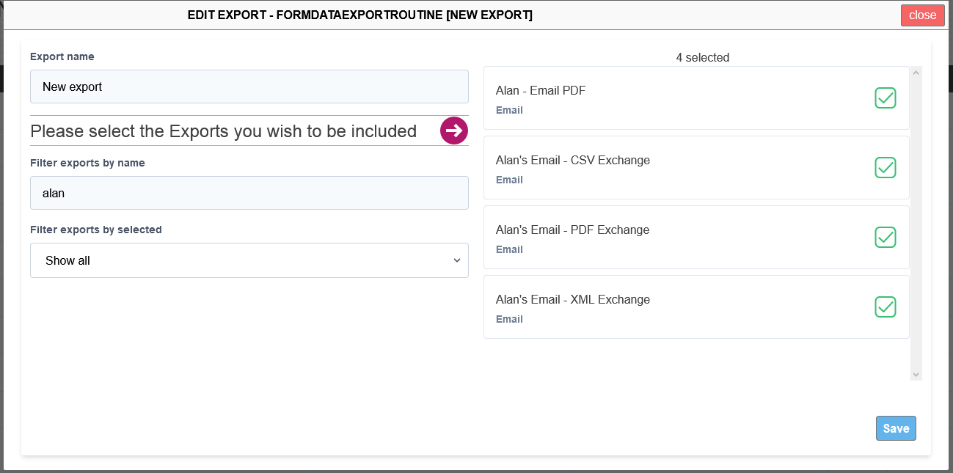Click the scrollbar up arrow in exports list
Screen dimensions: 953x473
916,72
